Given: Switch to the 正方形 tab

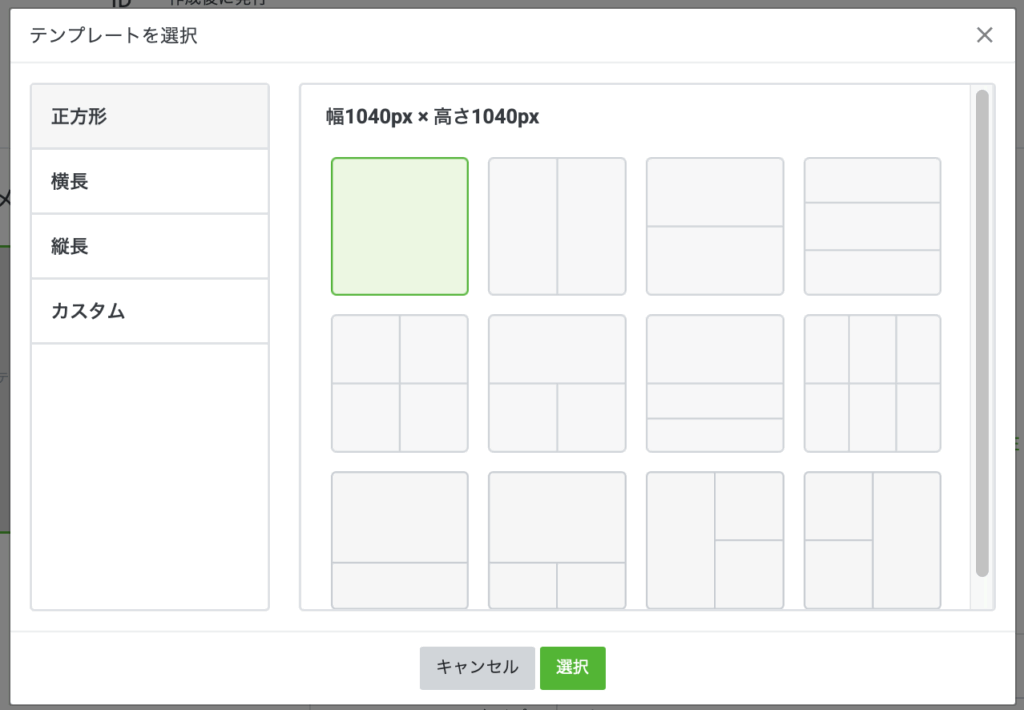Looking at the screenshot, I should pyautogui.click(x=150, y=116).
